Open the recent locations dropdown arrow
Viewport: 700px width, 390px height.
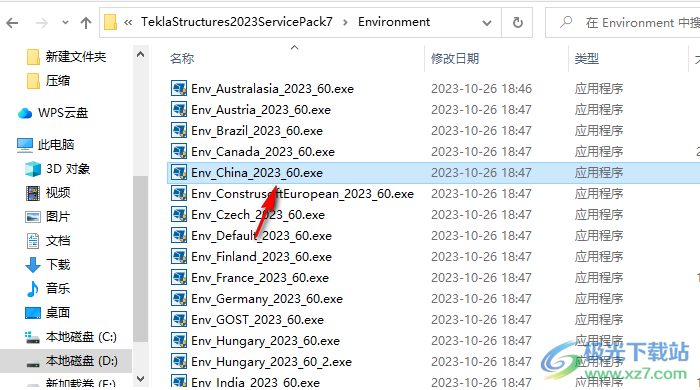click(x=65, y=23)
